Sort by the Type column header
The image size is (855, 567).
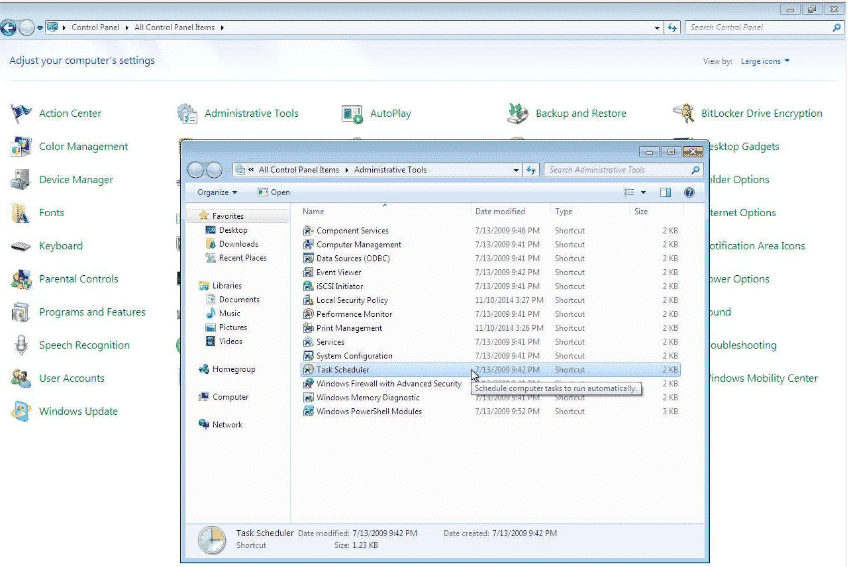tap(564, 212)
